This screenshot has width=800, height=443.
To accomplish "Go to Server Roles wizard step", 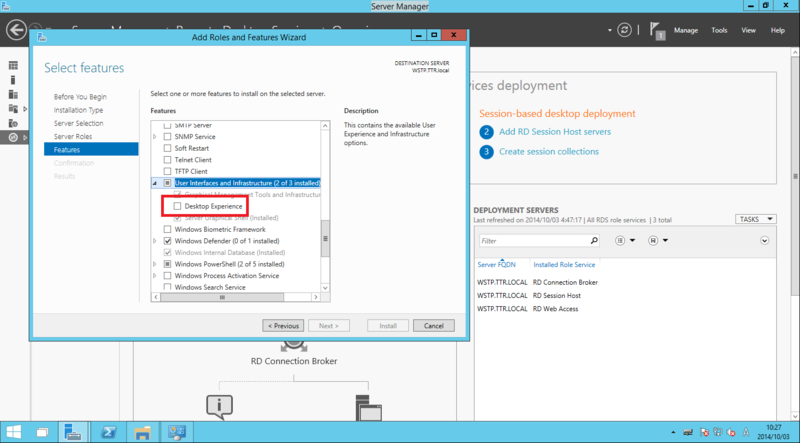I will pyautogui.click(x=73, y=136).
